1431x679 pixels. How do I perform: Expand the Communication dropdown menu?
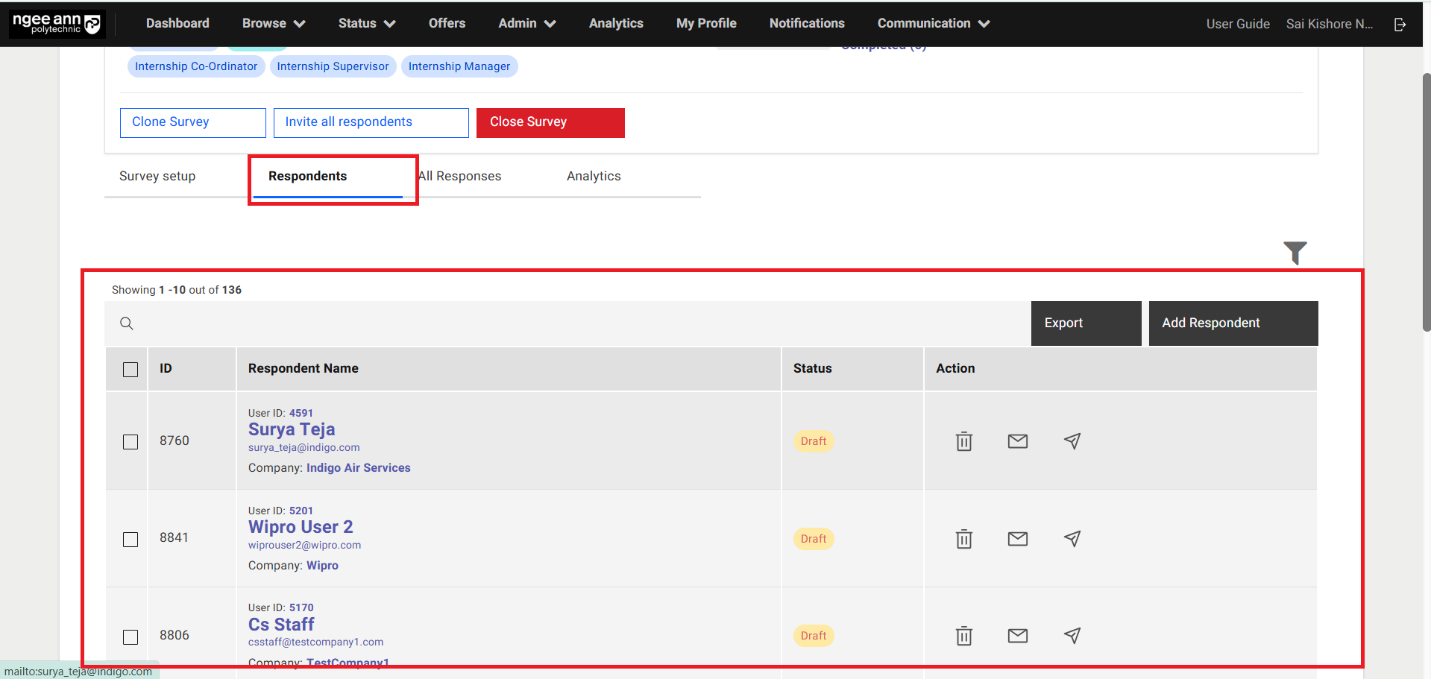pyautogui.click(x=933, y=23)
